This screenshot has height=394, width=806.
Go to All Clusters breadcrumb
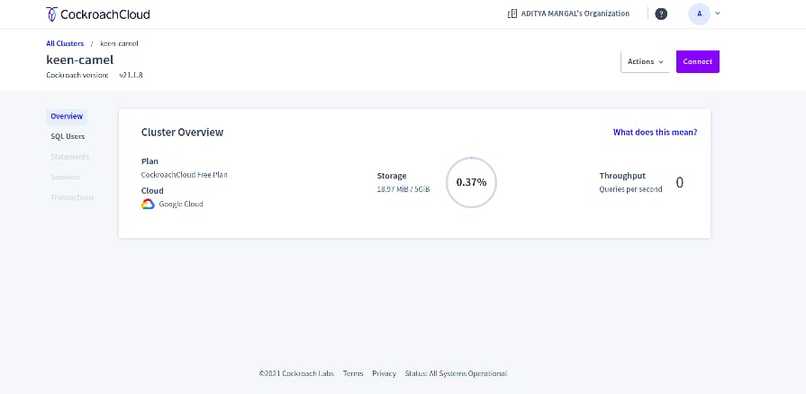tap(65, 44)
